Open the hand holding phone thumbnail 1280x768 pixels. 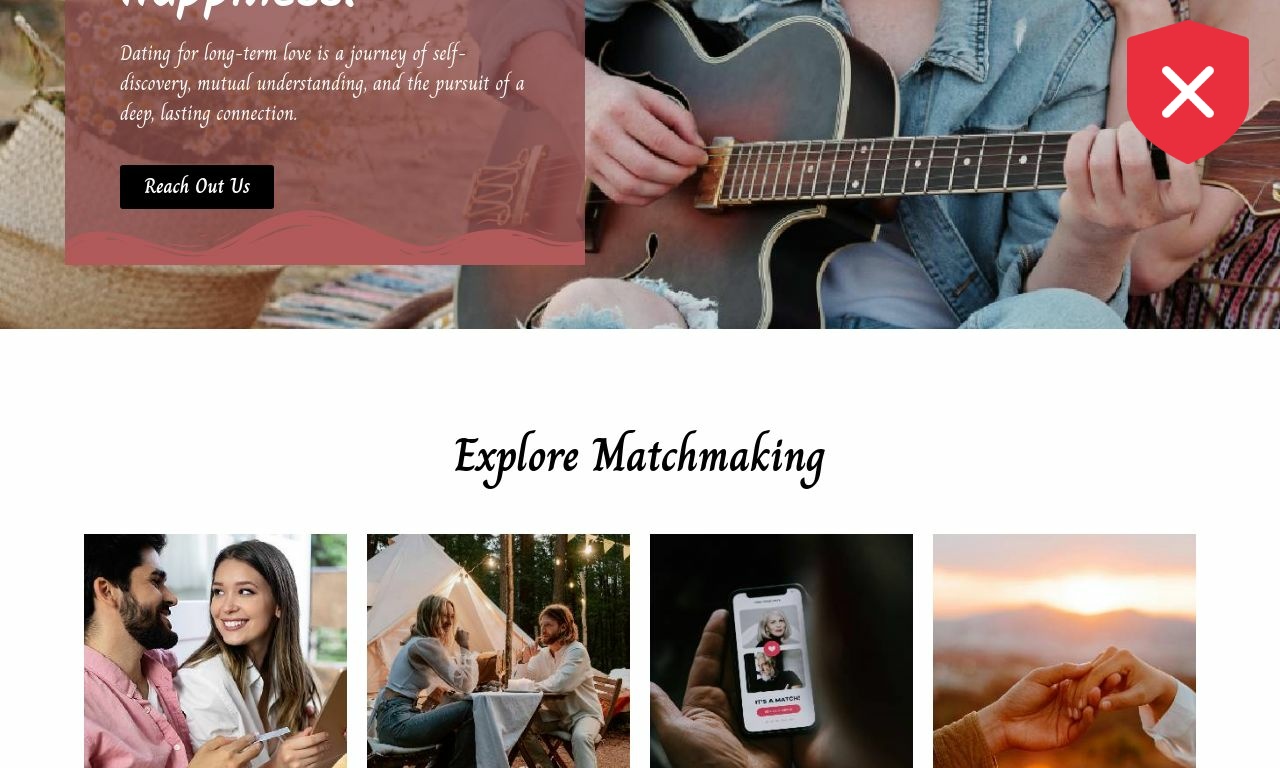tap(781, 651)
